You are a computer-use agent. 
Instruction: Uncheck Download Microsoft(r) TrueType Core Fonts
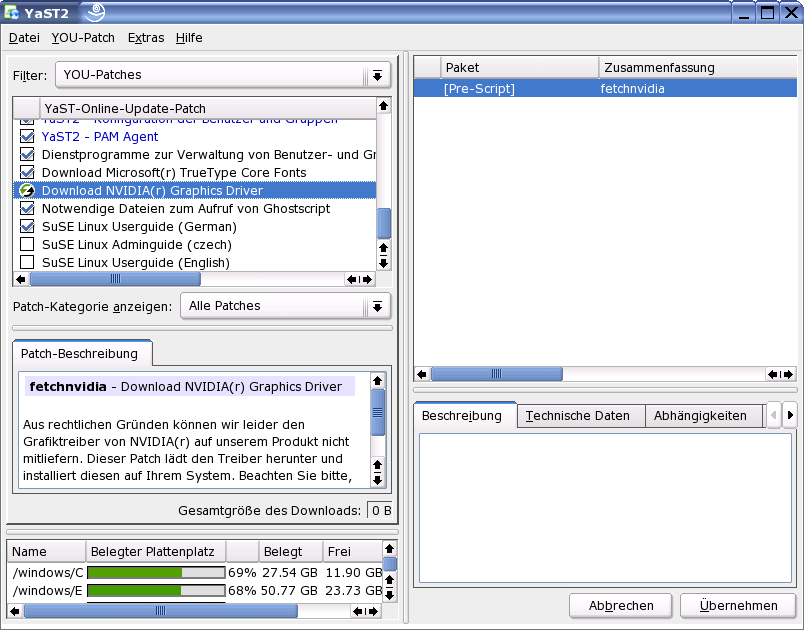[x=27, y=172]
